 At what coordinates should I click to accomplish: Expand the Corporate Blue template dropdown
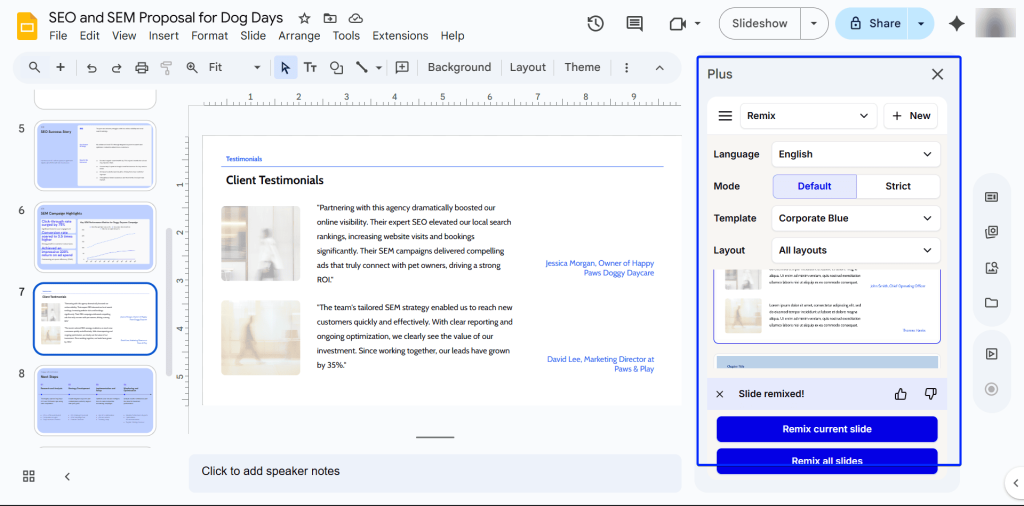(855, 218)
